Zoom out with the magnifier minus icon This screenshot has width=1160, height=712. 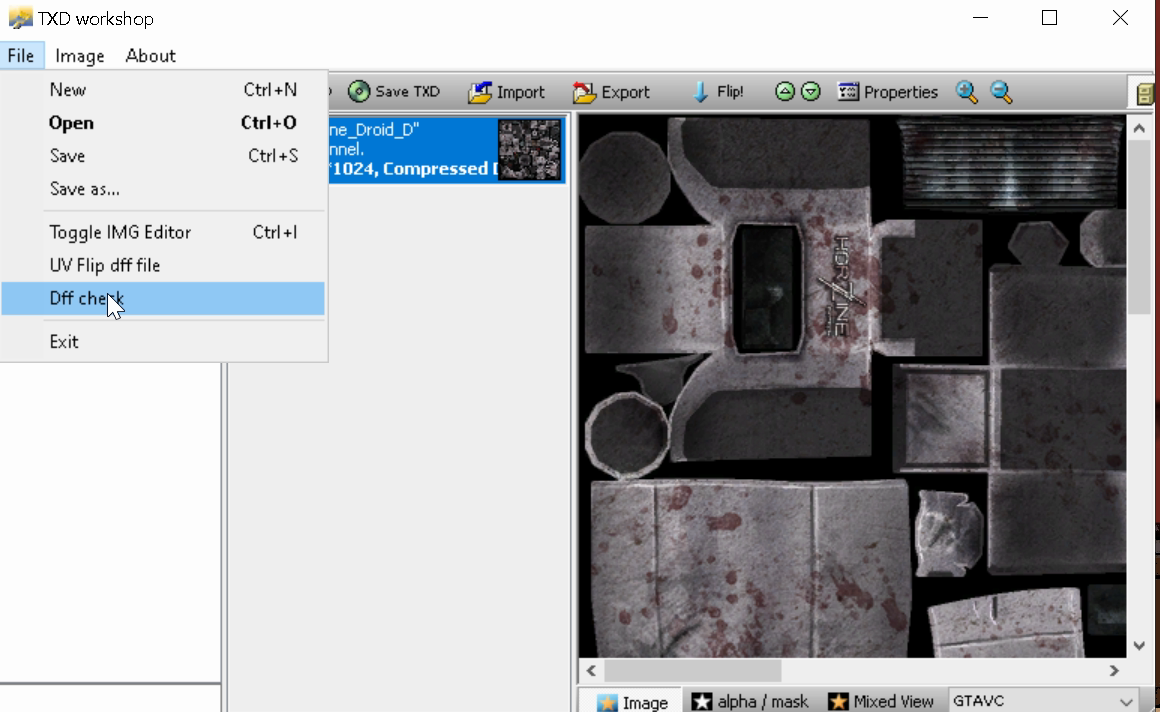click(x=1002, y=92)
